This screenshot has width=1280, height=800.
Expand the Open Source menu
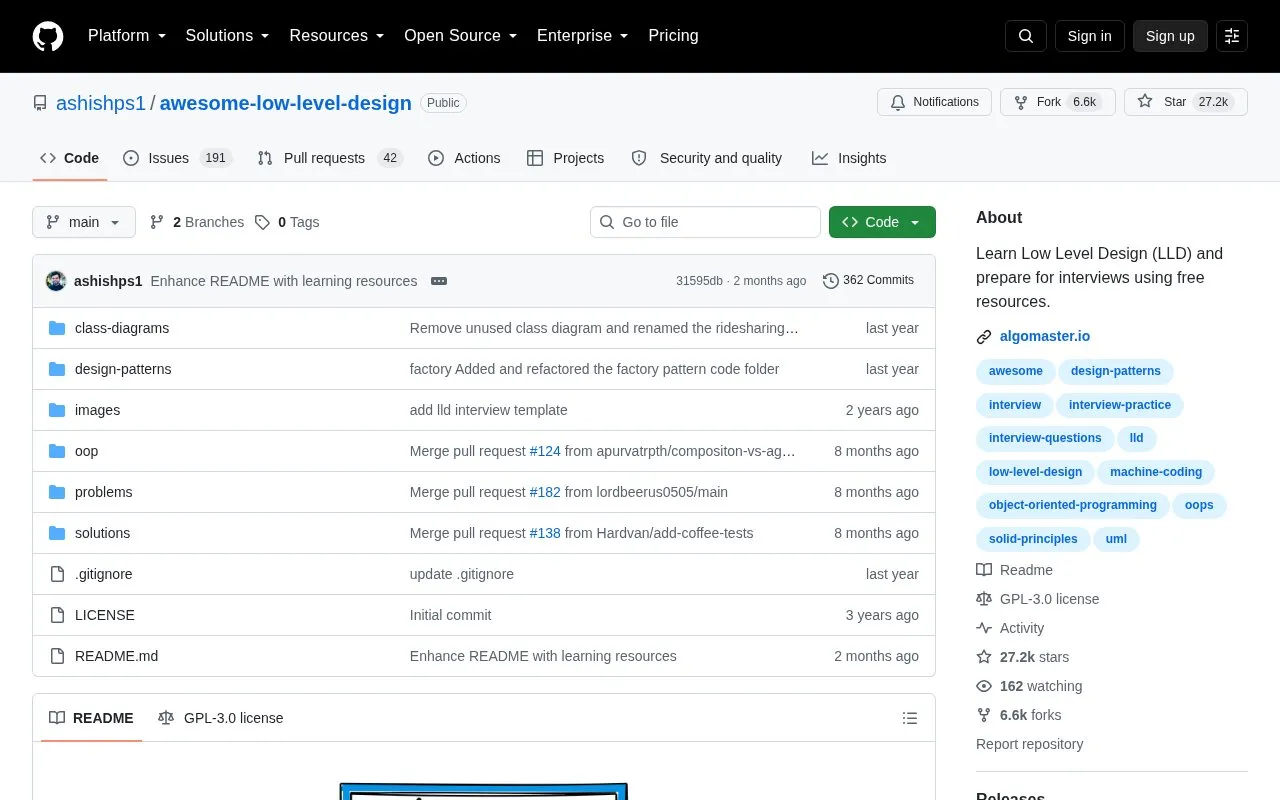tap(460, 36)
